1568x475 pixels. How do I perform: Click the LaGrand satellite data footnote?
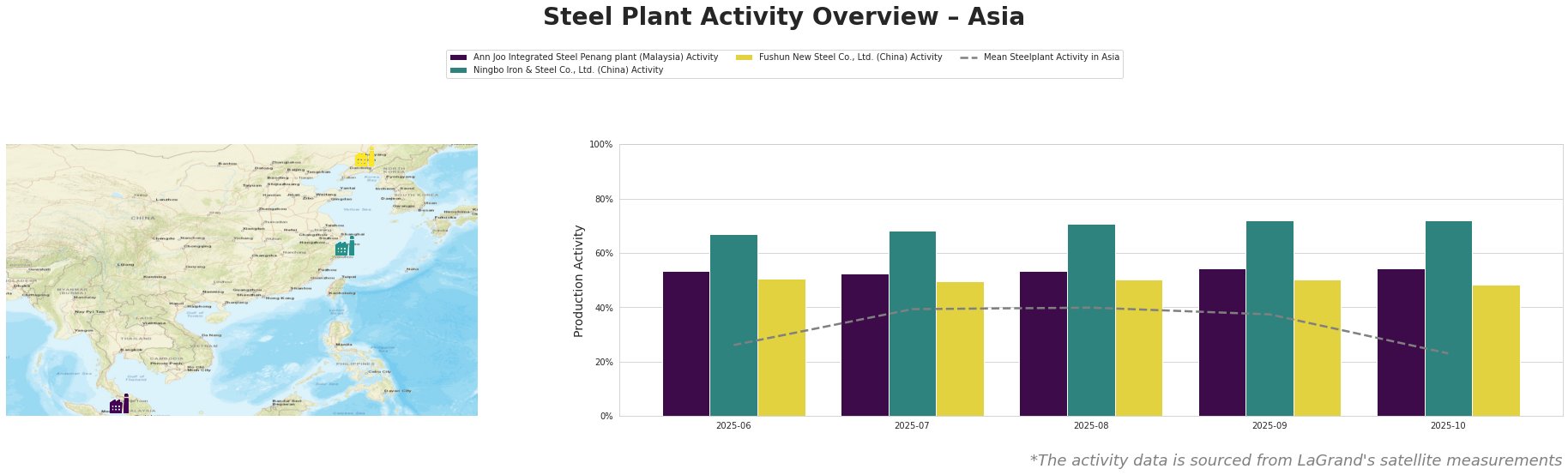[x=1295, y=460]
